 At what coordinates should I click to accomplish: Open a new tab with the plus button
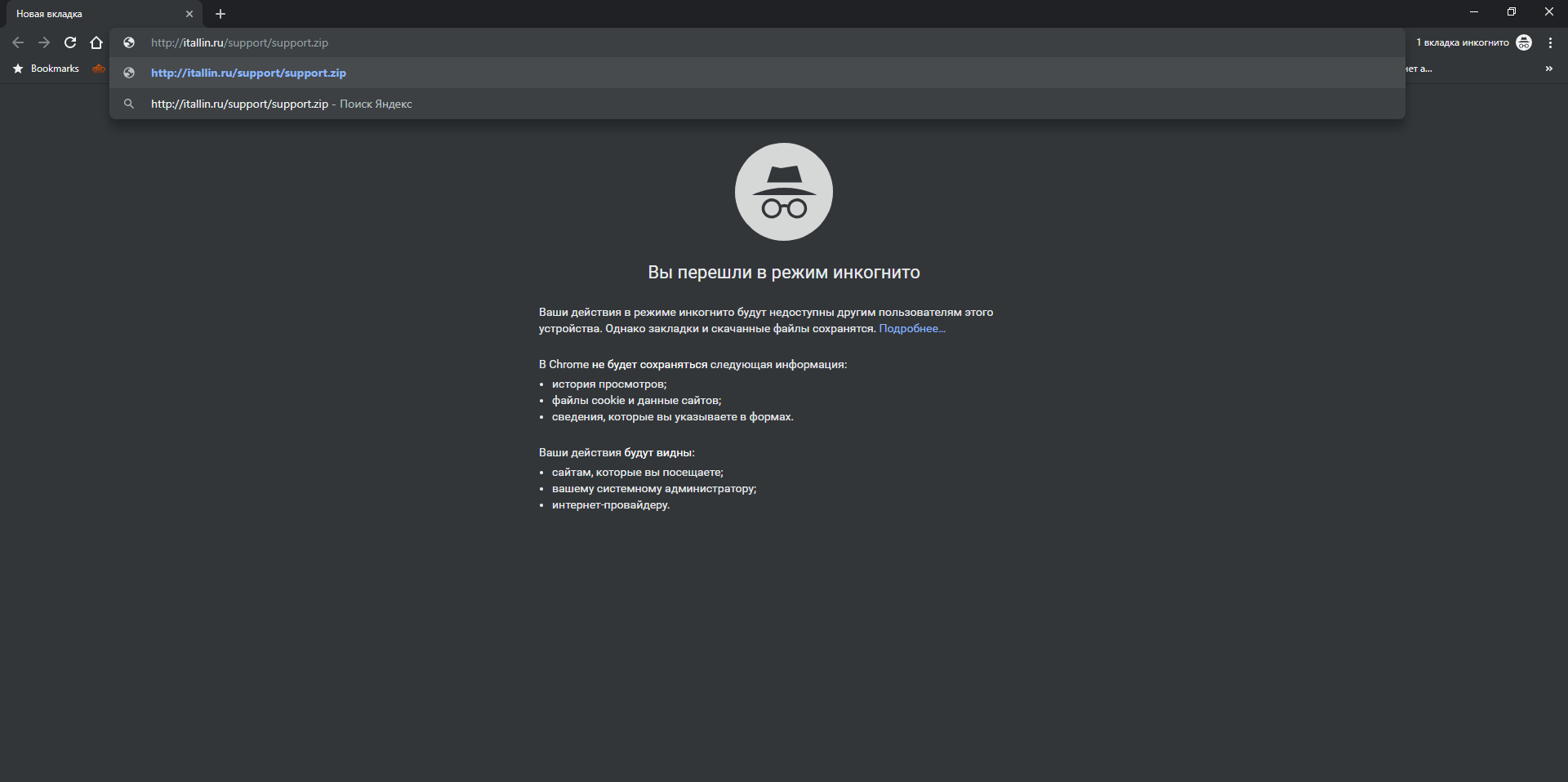coord(220,14)
